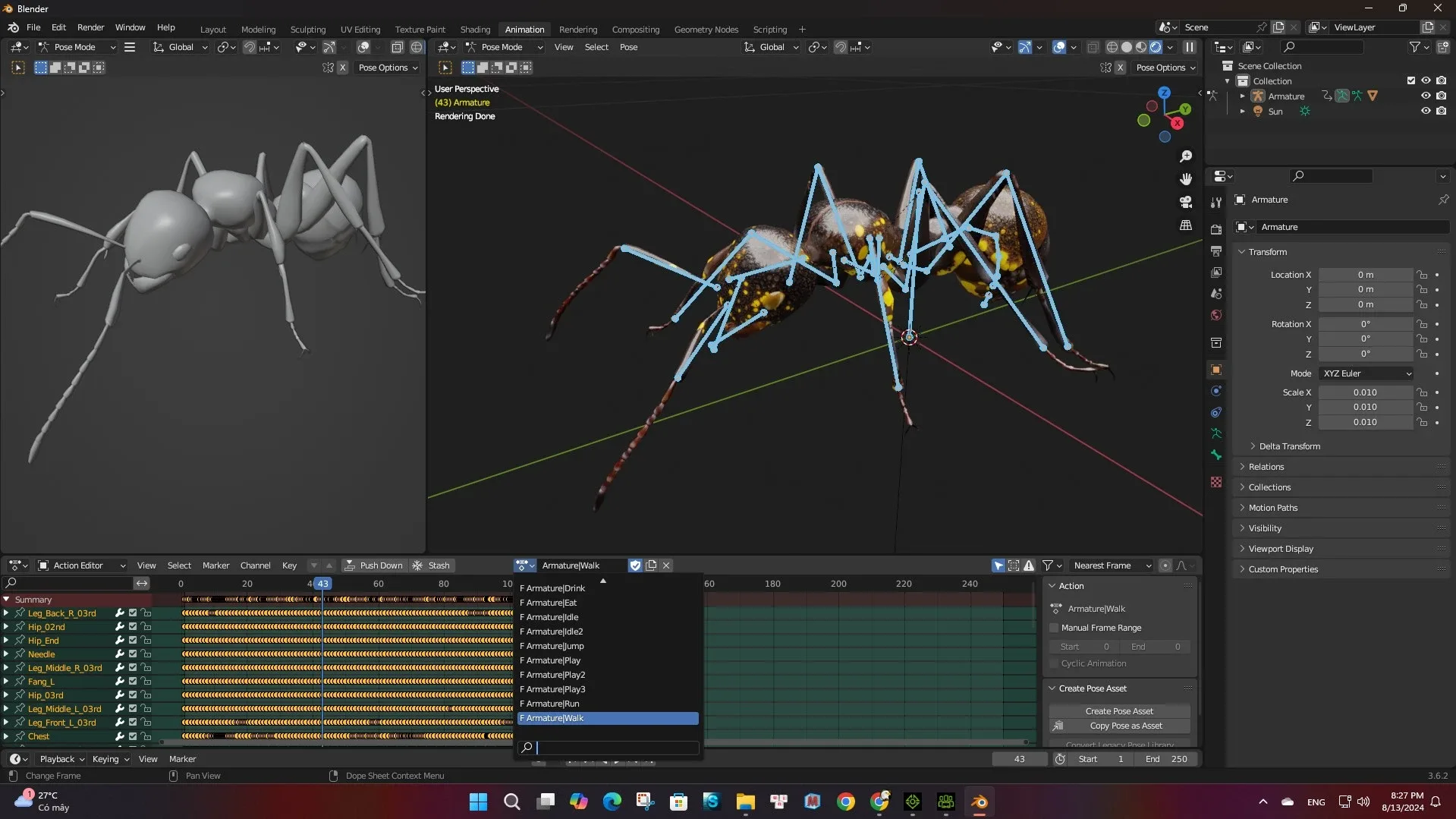Unlink the Armature|Walk action with X icon
The height and width of the screenshot is (819, 1456).
[x=666, y=565]
